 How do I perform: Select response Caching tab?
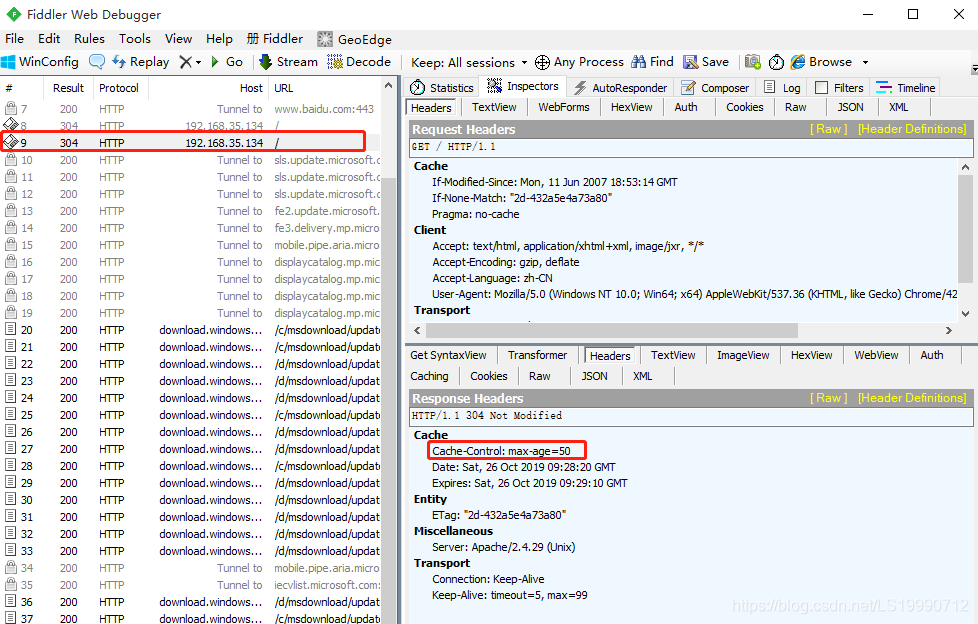(429, 376)
